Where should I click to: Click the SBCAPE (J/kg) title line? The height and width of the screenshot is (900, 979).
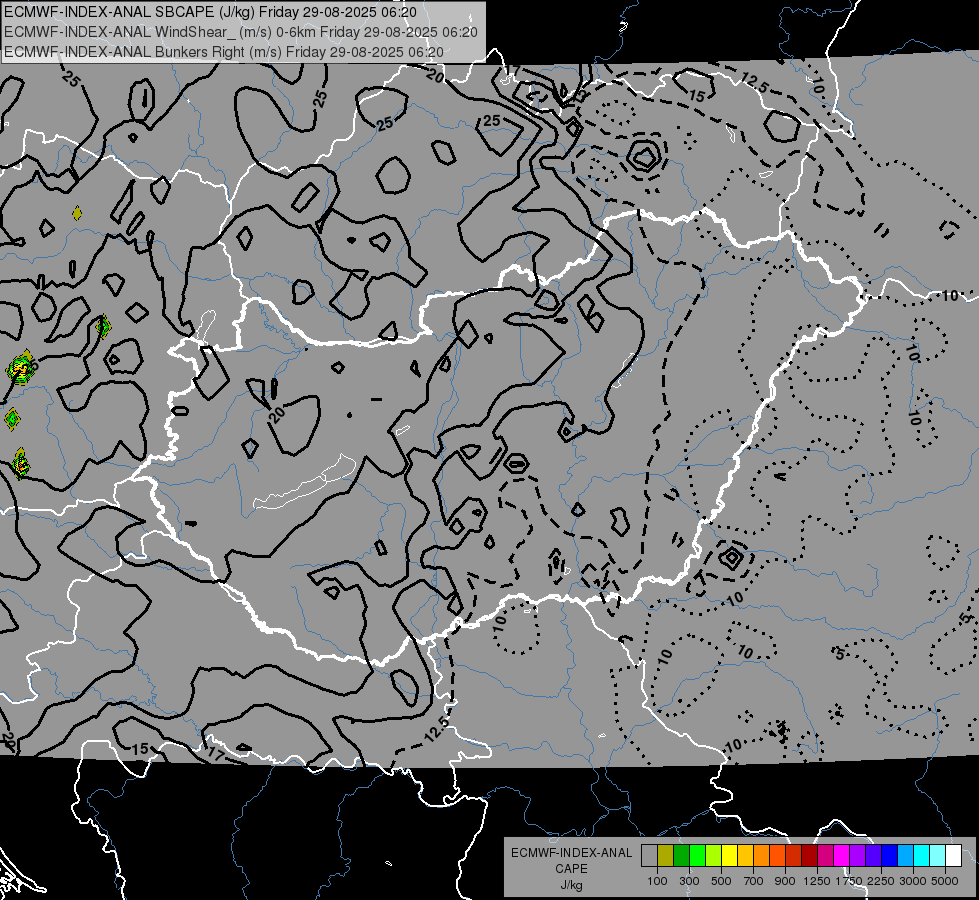pos(210,12)
